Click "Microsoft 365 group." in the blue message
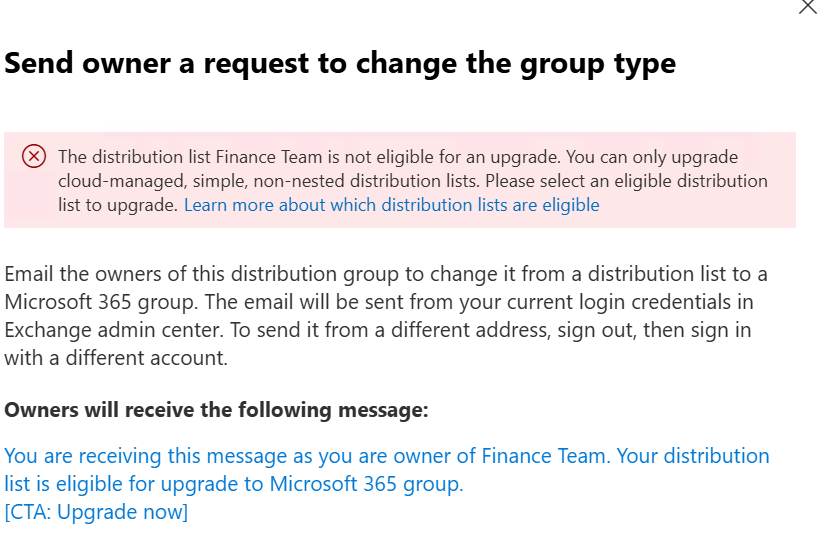The image size is (821, 556). (x=367, y=484)
